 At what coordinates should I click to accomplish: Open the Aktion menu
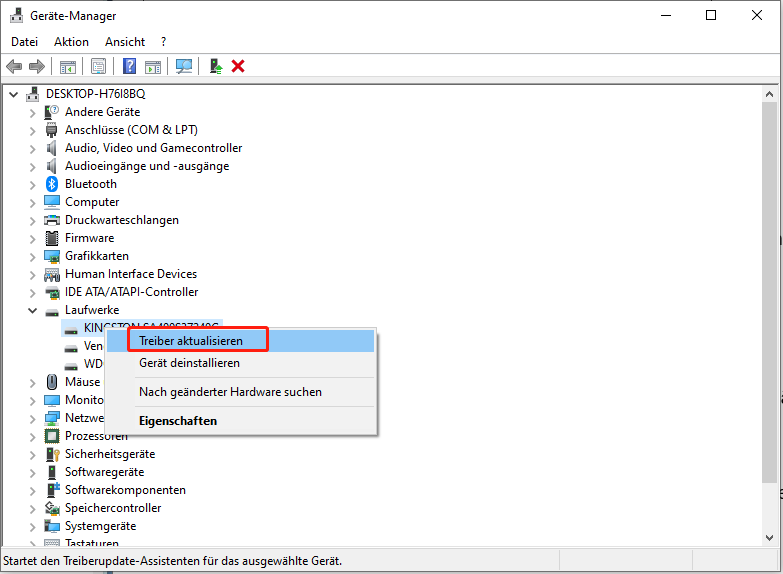coord(71,42)
